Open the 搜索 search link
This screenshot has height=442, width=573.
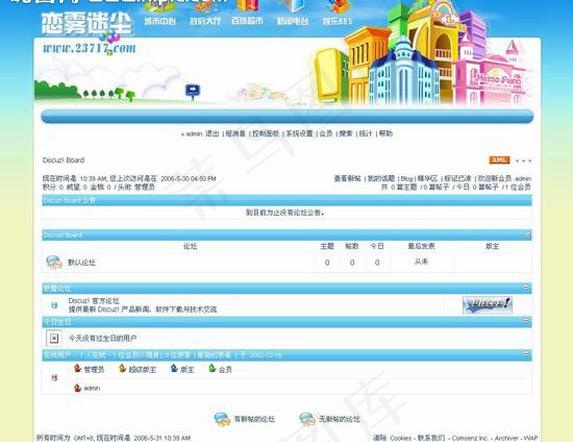346,134
